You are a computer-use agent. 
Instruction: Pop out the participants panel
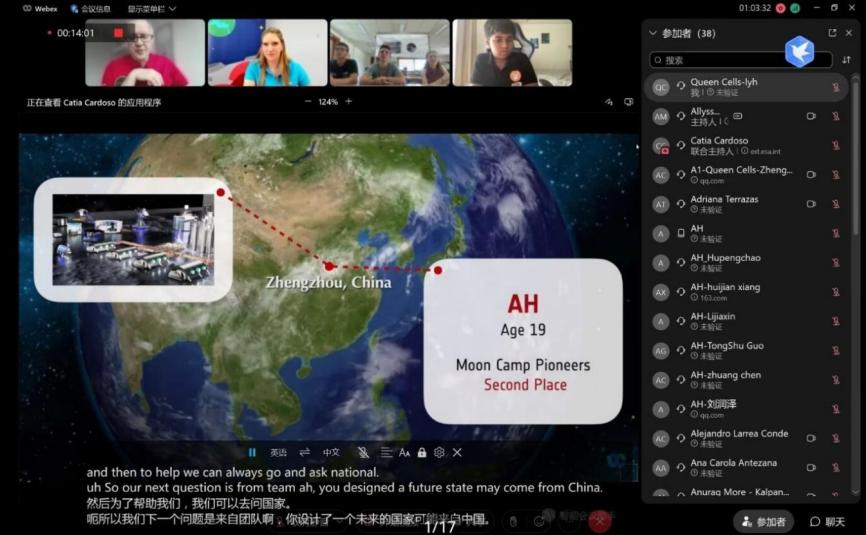832,33
